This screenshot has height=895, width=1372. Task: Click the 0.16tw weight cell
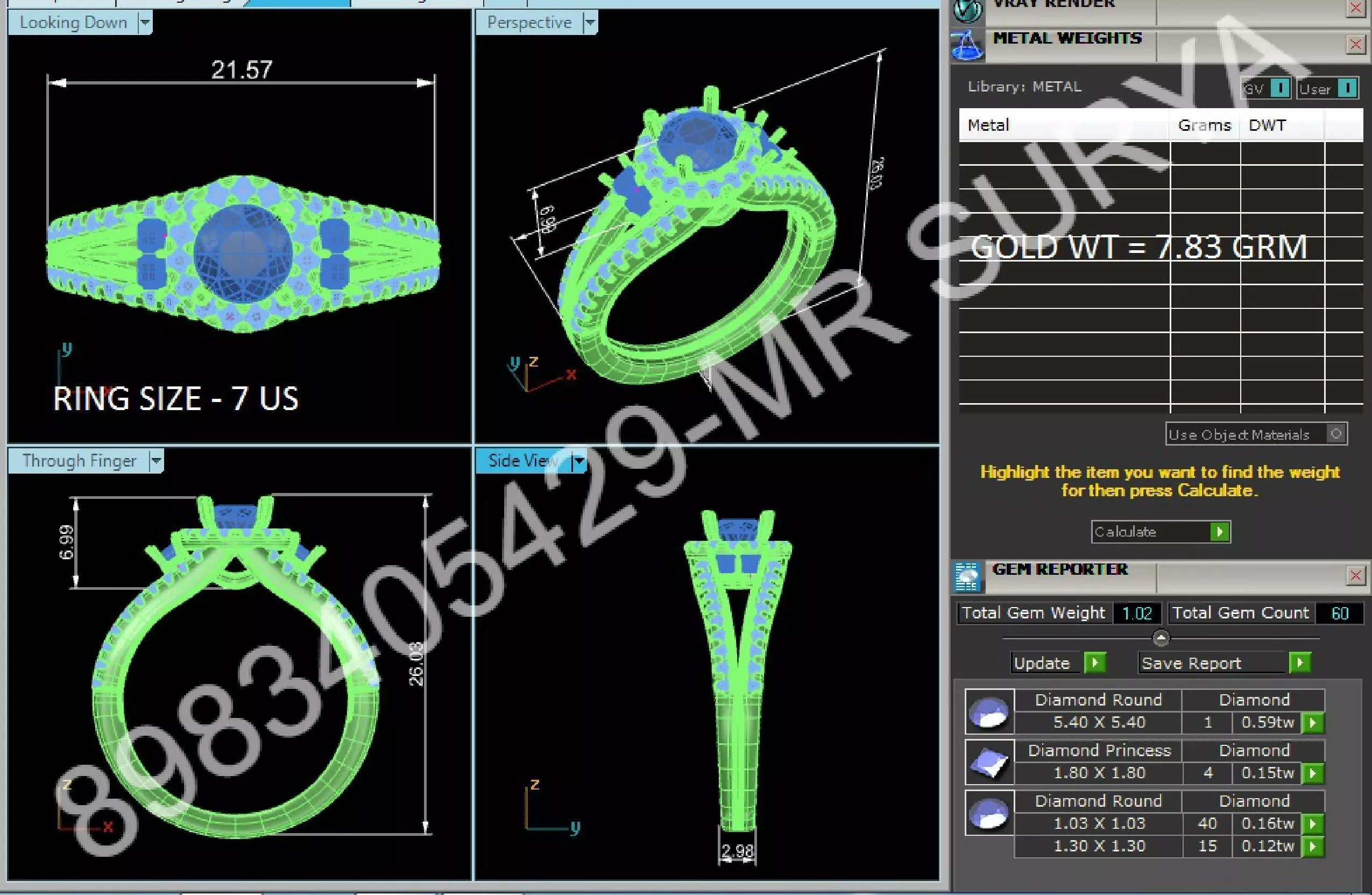click(1268, 823)
